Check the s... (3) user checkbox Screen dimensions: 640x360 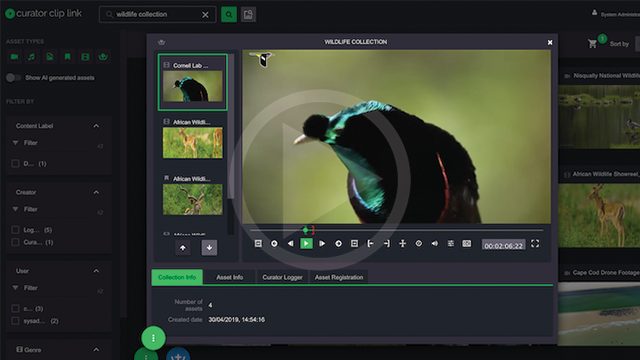pyautogui.click(x=16, y=309)
